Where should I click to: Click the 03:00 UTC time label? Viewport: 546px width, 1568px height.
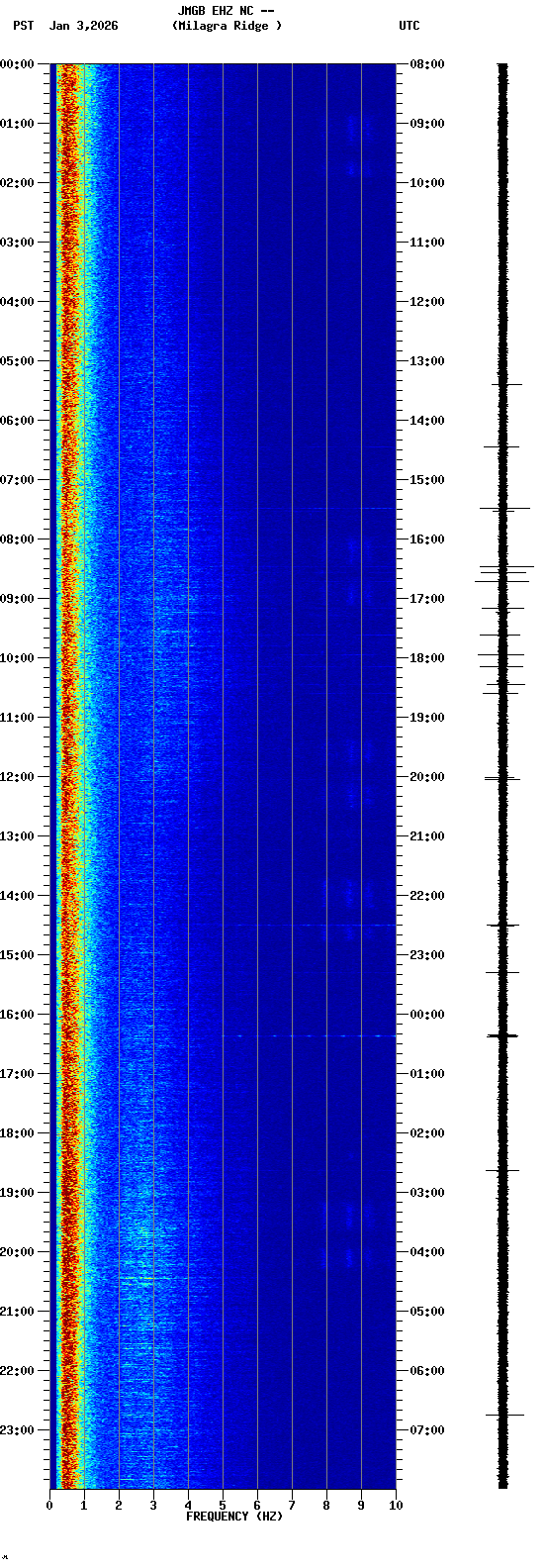tap(427, 1193)
